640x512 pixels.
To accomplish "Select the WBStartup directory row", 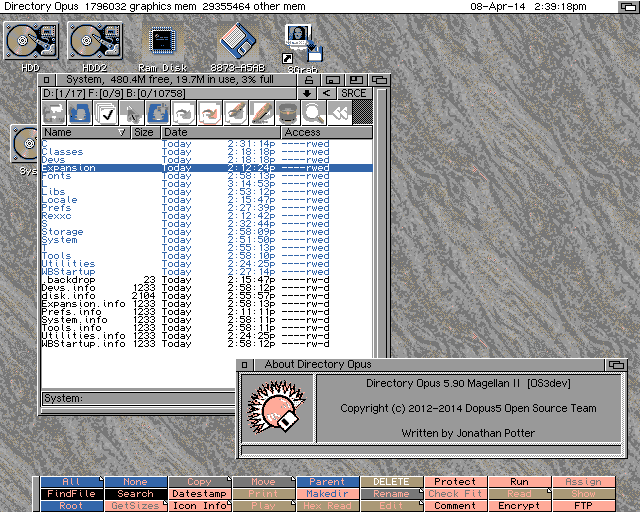I will 207,272.
